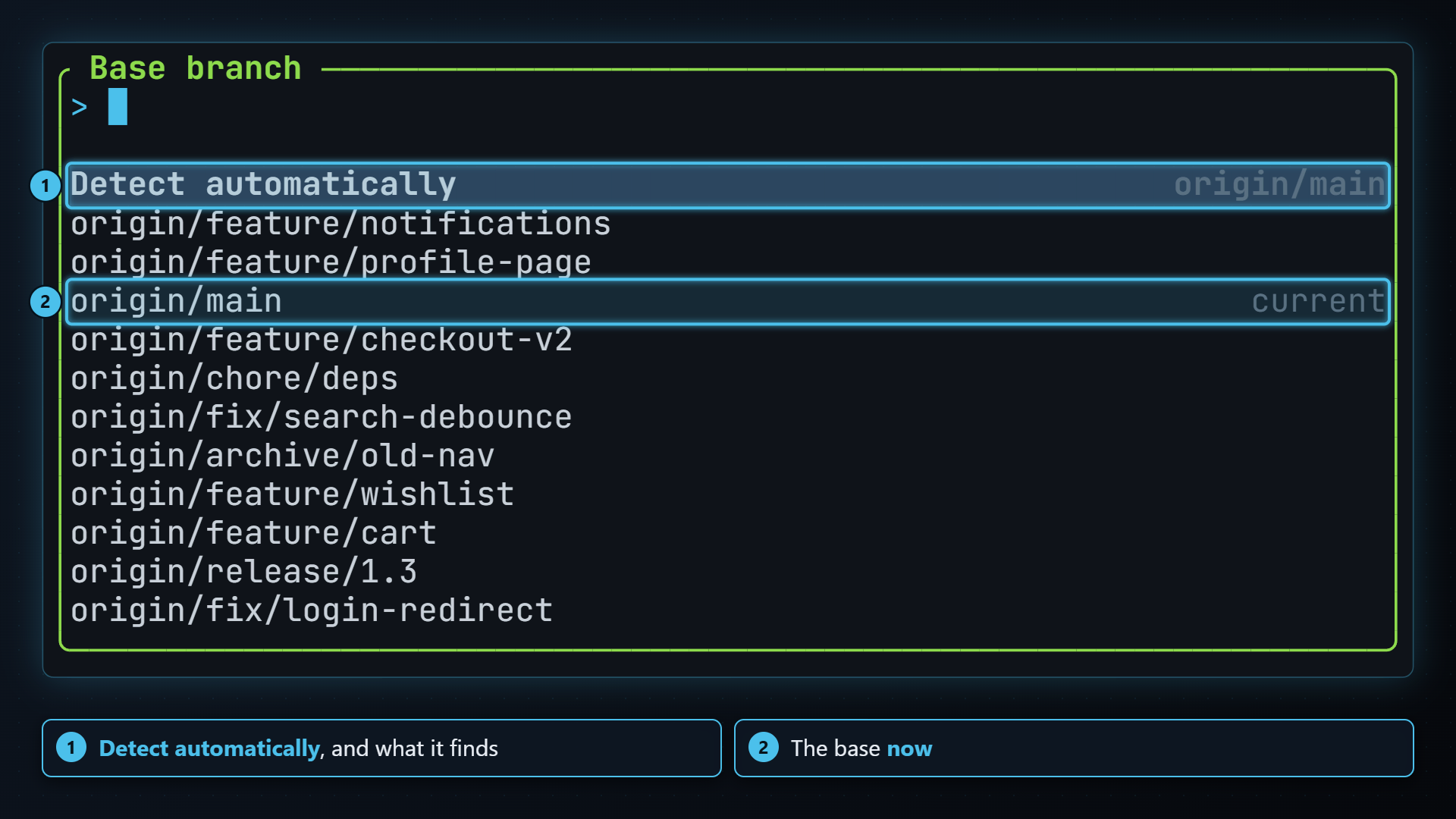Click The base now legend box
The height and width of the screenshot is (819, 1456).
1074,748
